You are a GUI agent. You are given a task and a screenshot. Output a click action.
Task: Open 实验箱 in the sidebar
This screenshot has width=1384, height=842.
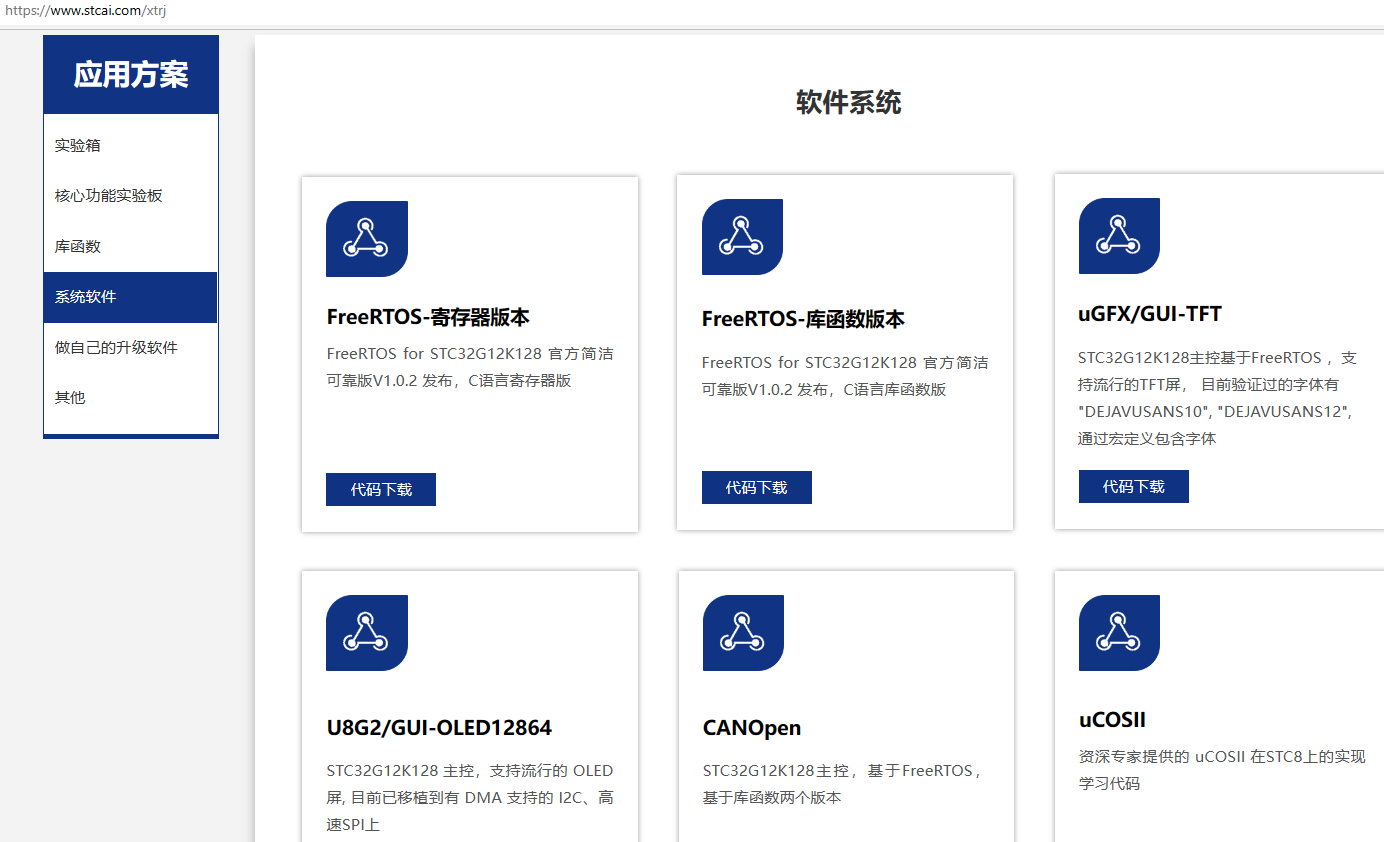pos(130,145)
